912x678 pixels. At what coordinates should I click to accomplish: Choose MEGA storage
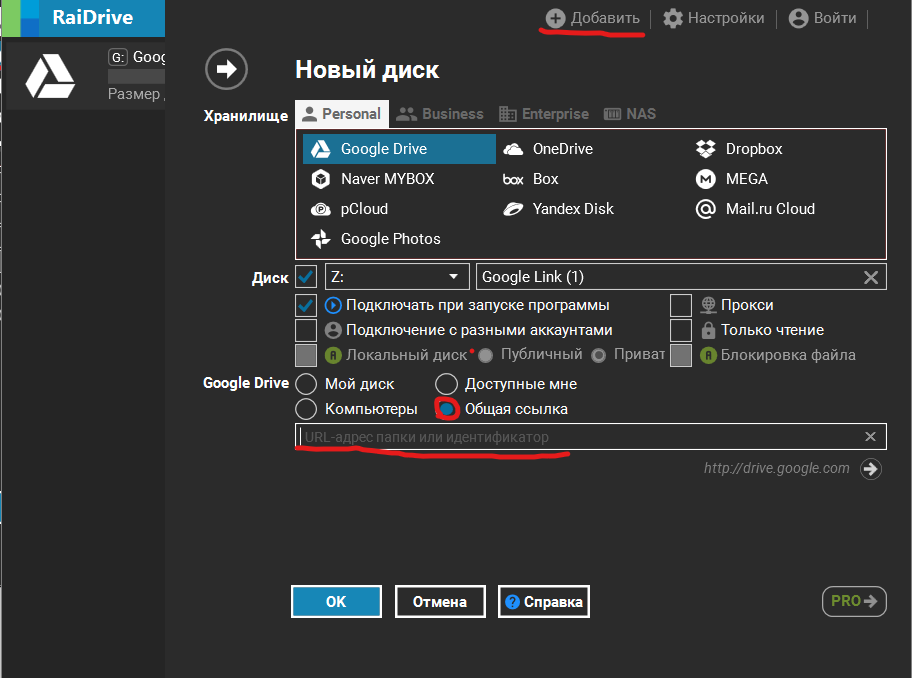(732, 179)
